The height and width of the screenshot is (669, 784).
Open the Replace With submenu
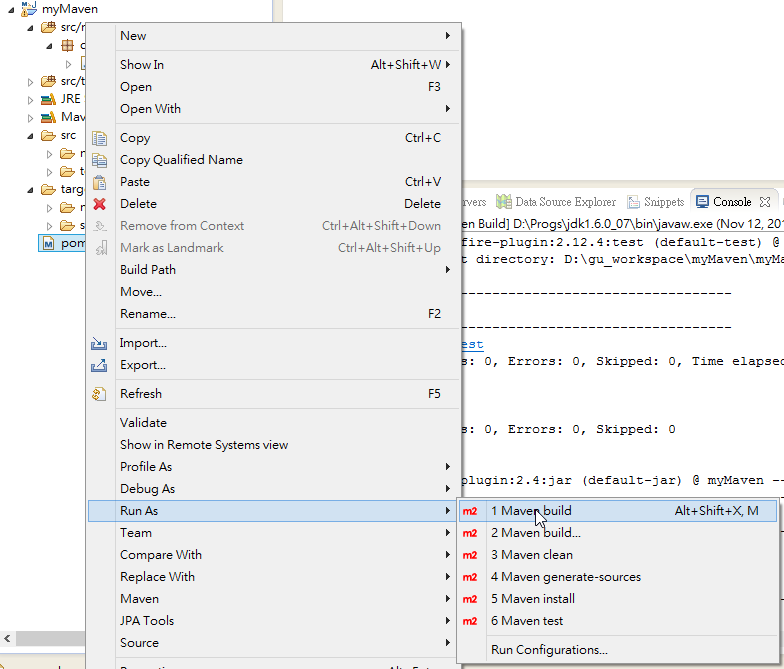[274, 577]
